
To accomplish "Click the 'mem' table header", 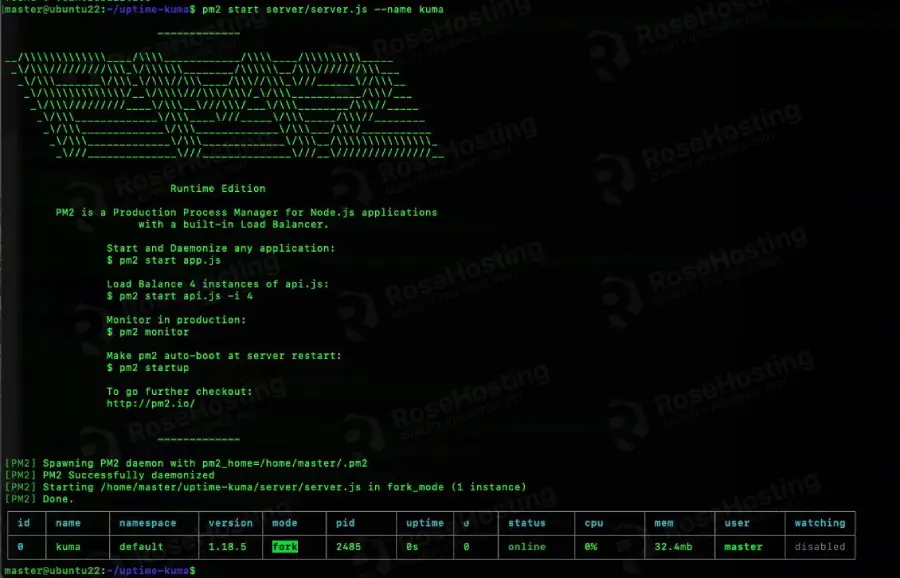I will click(664, 523).
